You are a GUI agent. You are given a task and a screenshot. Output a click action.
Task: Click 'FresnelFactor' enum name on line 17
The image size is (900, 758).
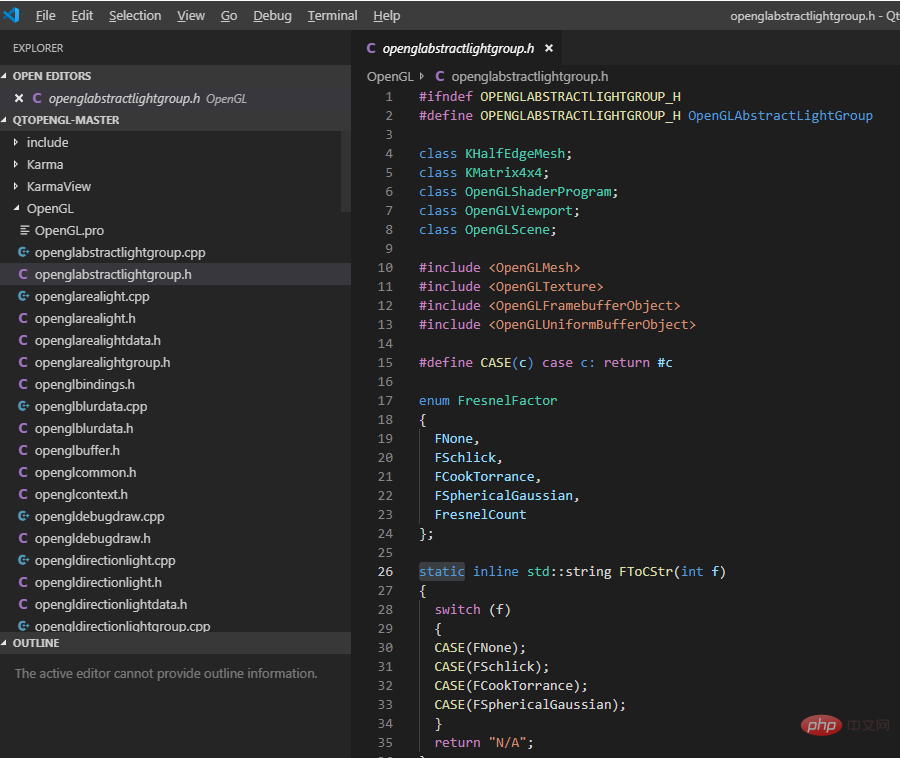[x=507, y=401]
